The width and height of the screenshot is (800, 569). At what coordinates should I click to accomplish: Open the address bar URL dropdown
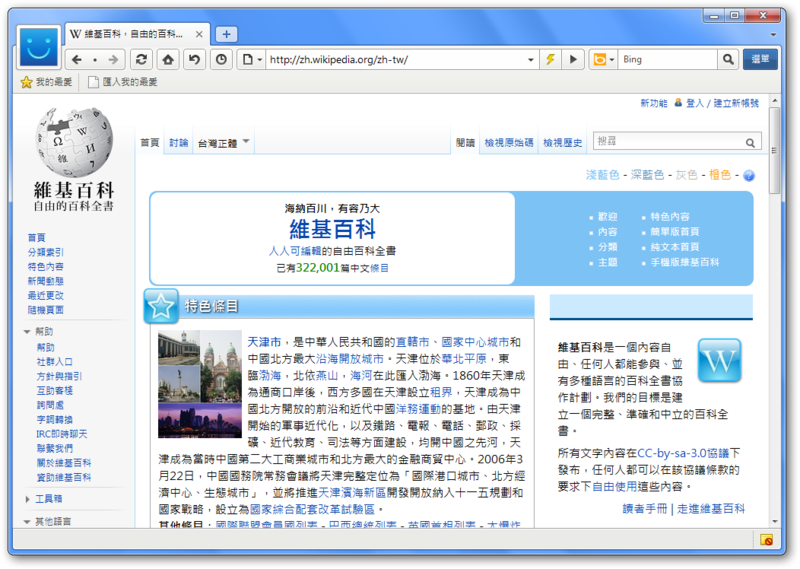531,60
